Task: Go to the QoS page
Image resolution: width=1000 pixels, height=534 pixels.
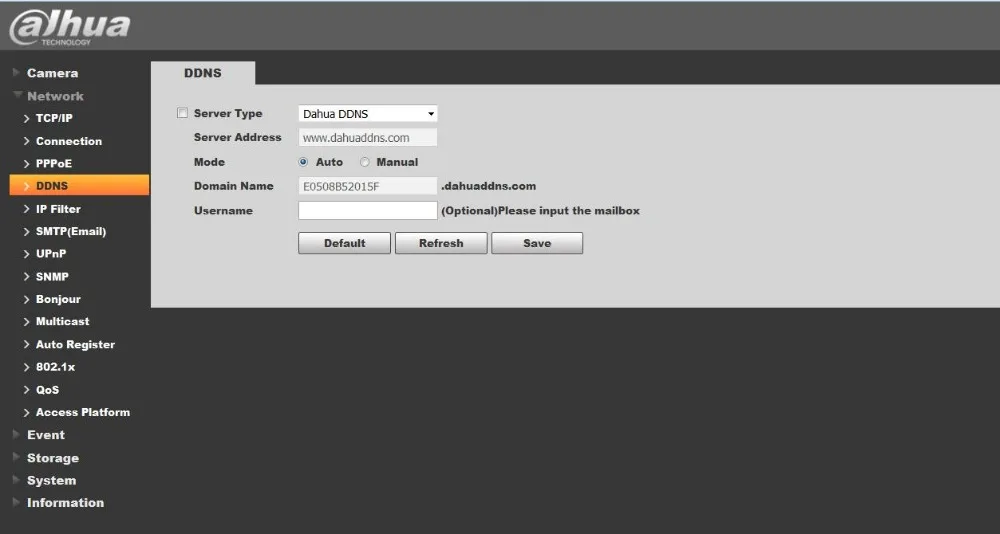Action: tap(47, 390)
